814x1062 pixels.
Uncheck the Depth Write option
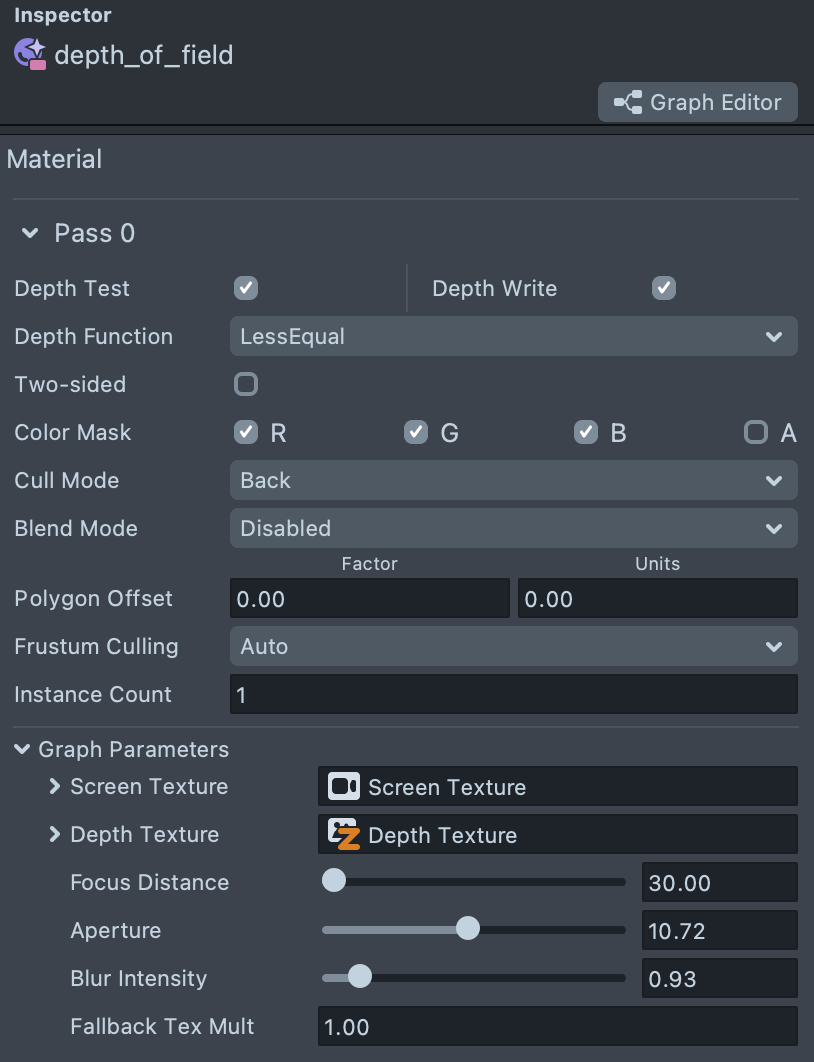click(664, 289)
